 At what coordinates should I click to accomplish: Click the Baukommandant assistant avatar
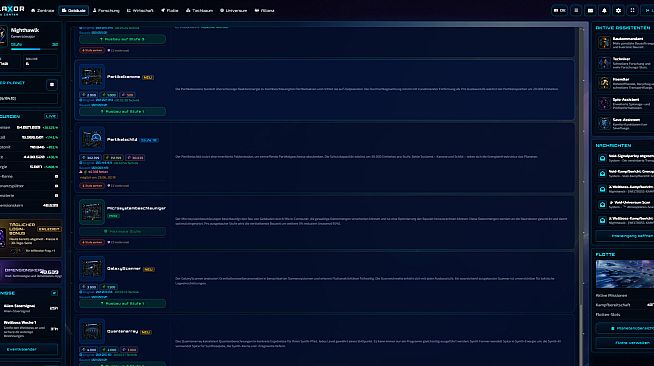[x=604, y=43]
